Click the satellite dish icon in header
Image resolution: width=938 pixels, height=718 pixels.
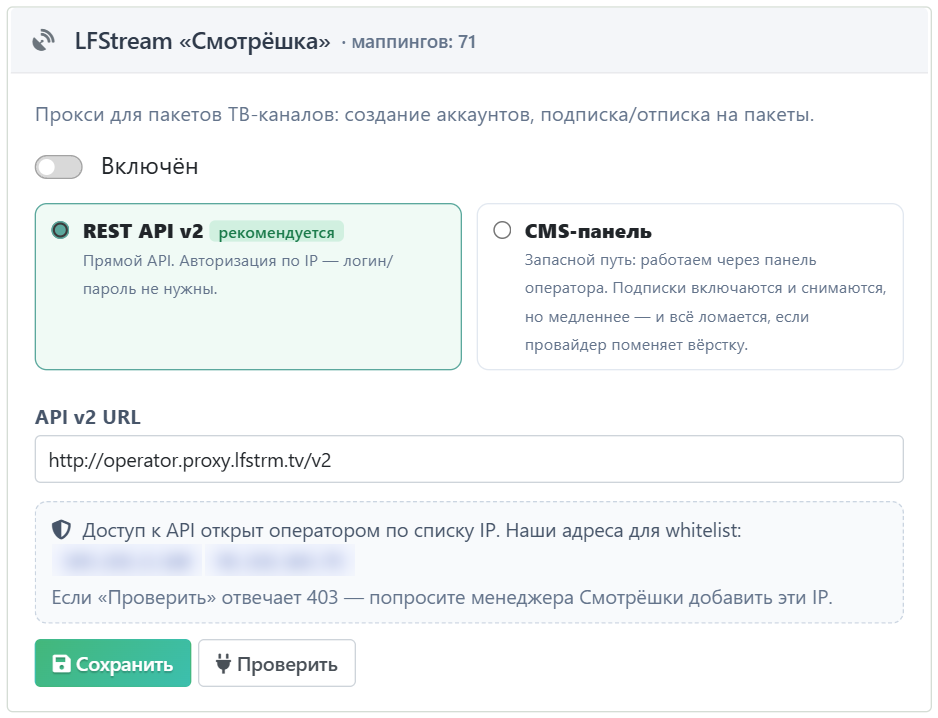click(x=44, y=41)
